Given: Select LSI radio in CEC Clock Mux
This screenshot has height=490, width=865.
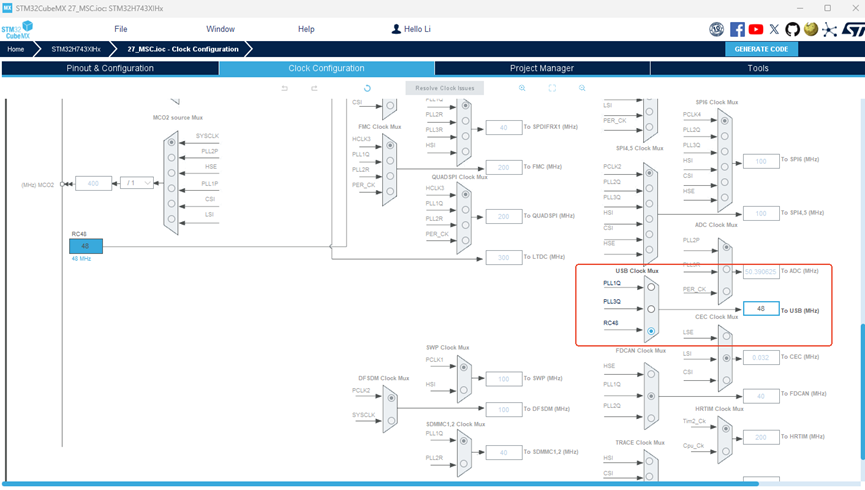Looking at the screenshot, I should 727,358.
